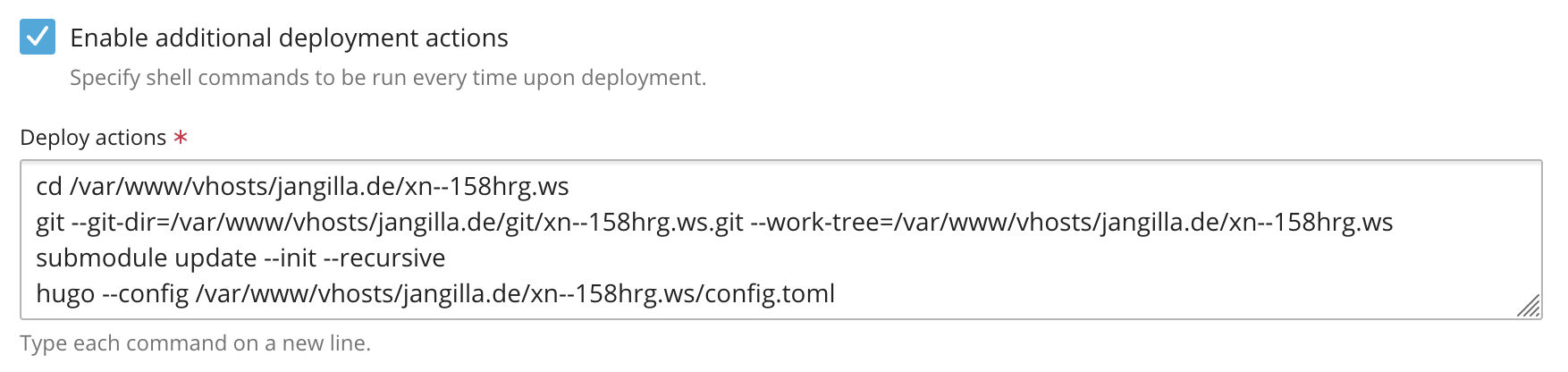The image size is (1568, 372).
Task: Click the resize grip of Deploy actions textarea
Action: tap(1528, 305)
